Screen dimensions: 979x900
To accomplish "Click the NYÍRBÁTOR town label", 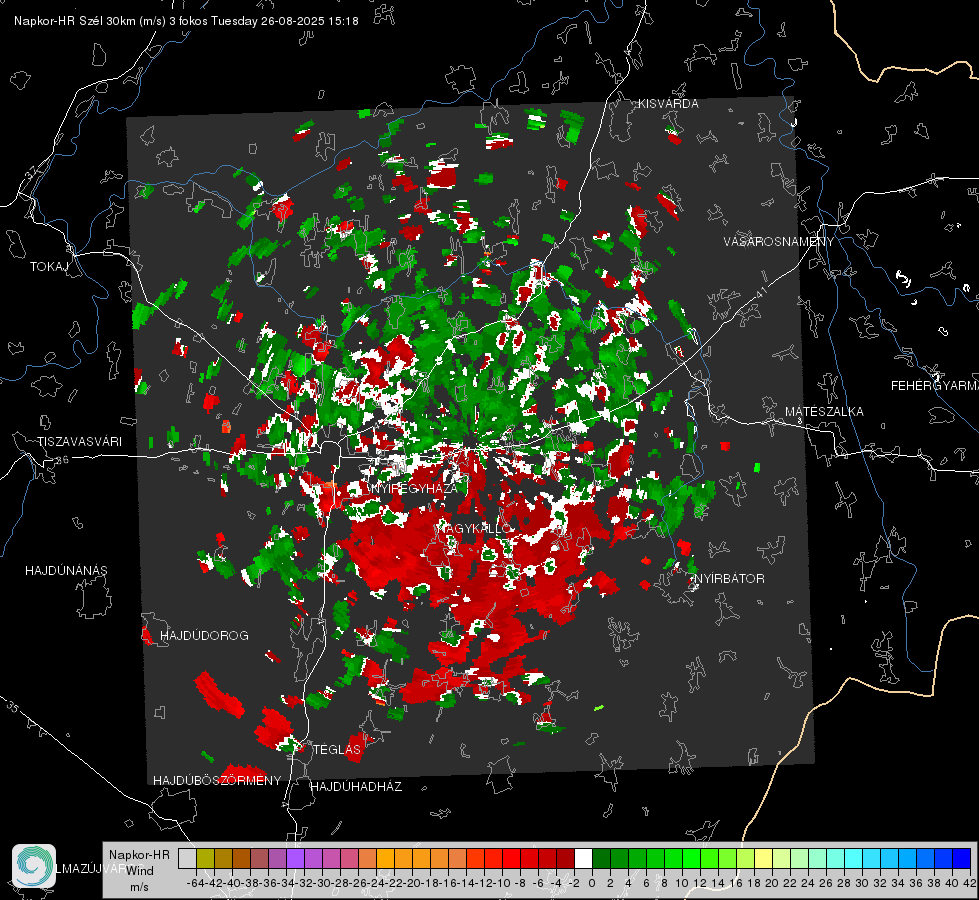I will (x=729, y=579).
